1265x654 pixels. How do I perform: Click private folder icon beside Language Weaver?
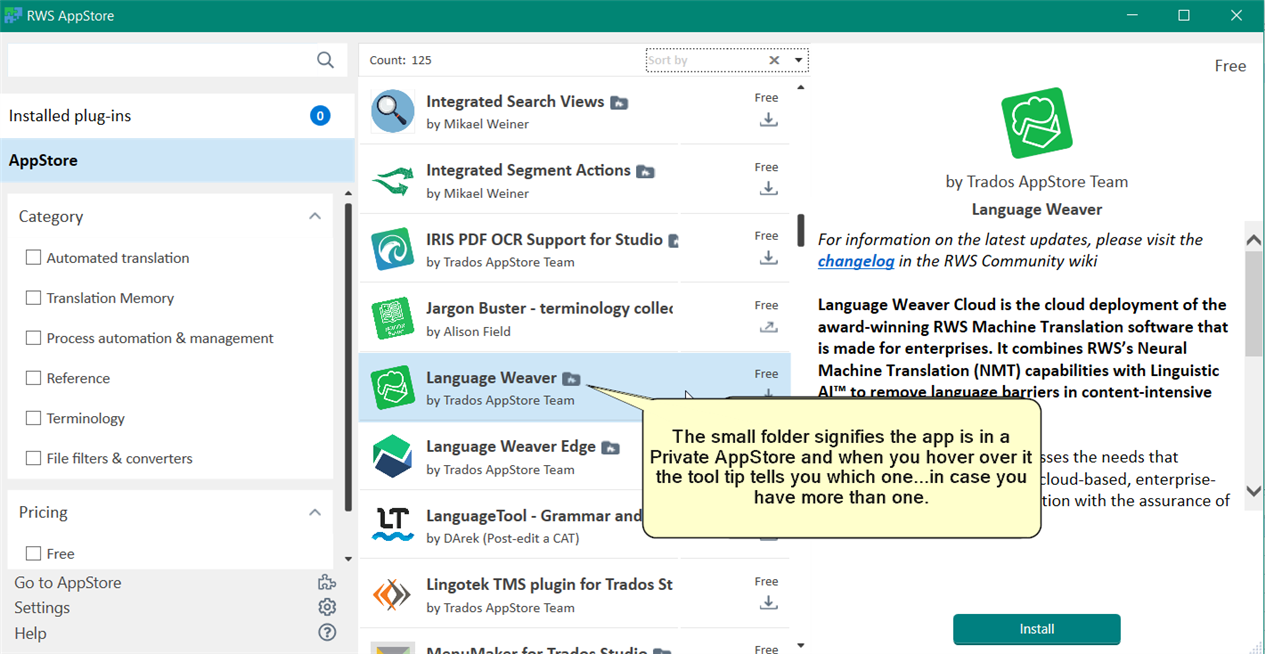coord(571,378)
